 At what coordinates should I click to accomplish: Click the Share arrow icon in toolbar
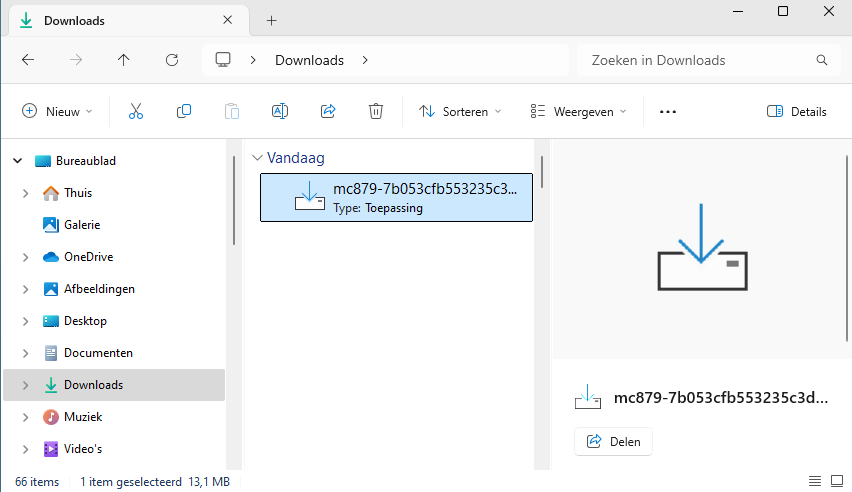coord(328,111)
